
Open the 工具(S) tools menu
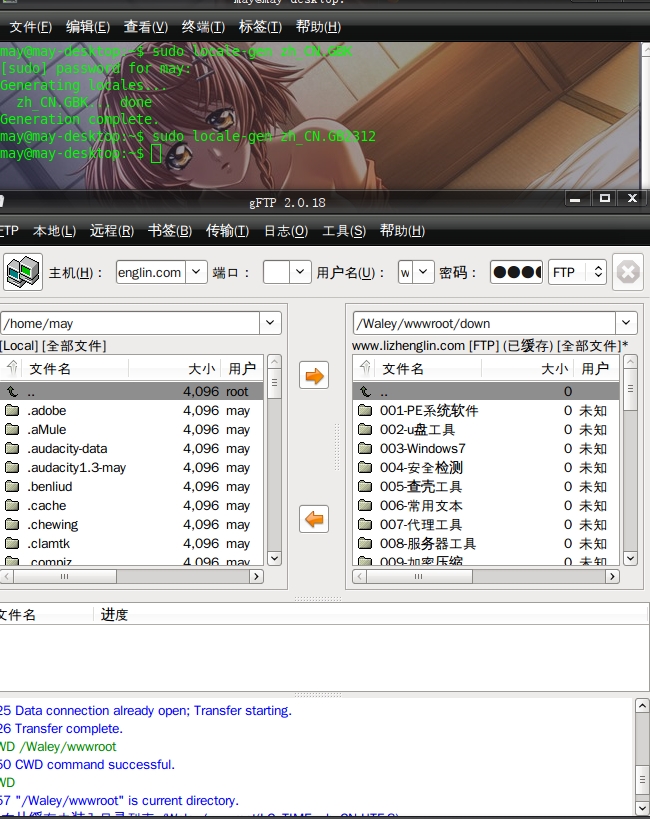click(x=344, y=230)
